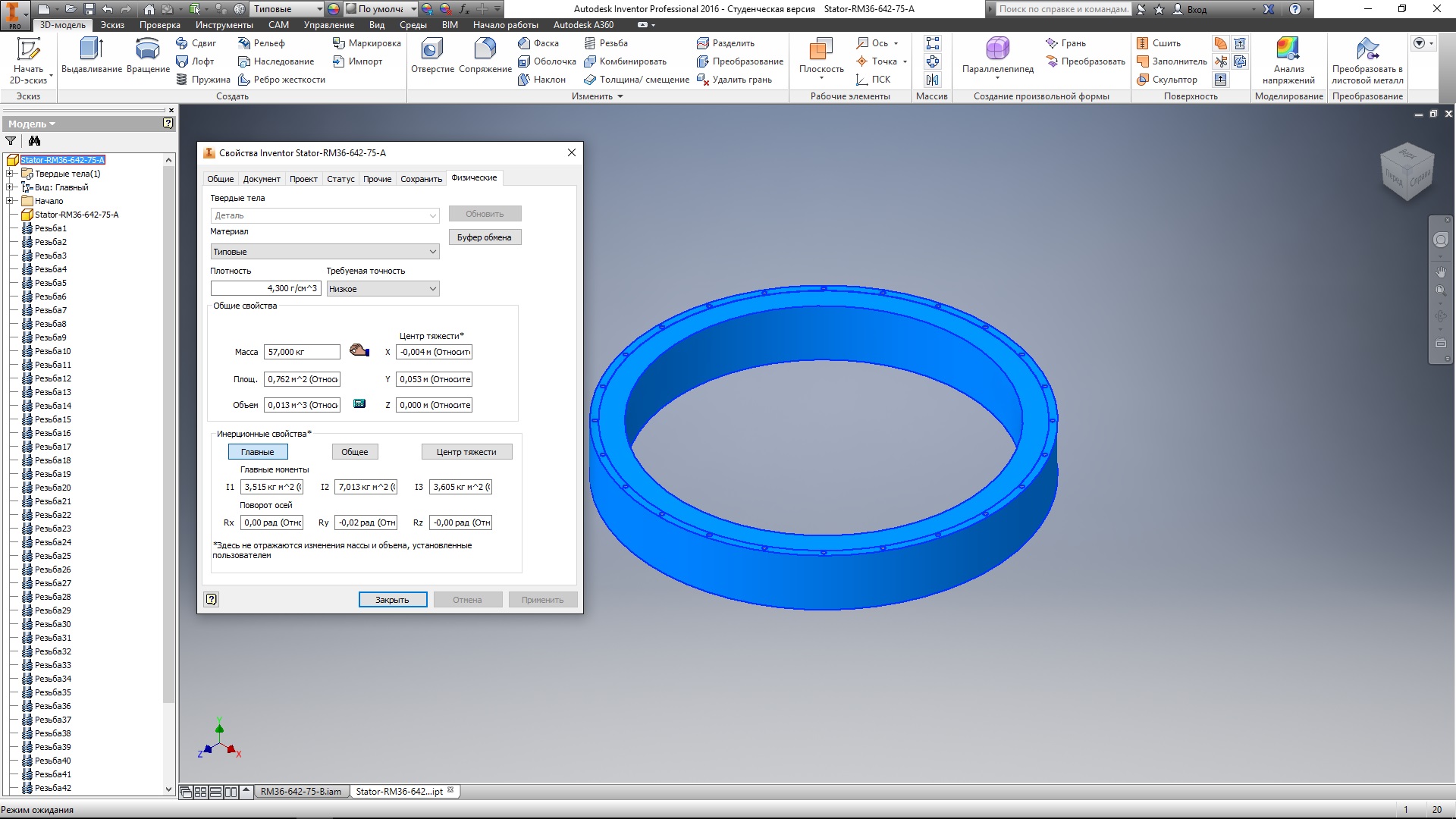Viewport: 1456px width, 819px height.
Task: Select the Главные inertia radio button
Action: (257, 452)
